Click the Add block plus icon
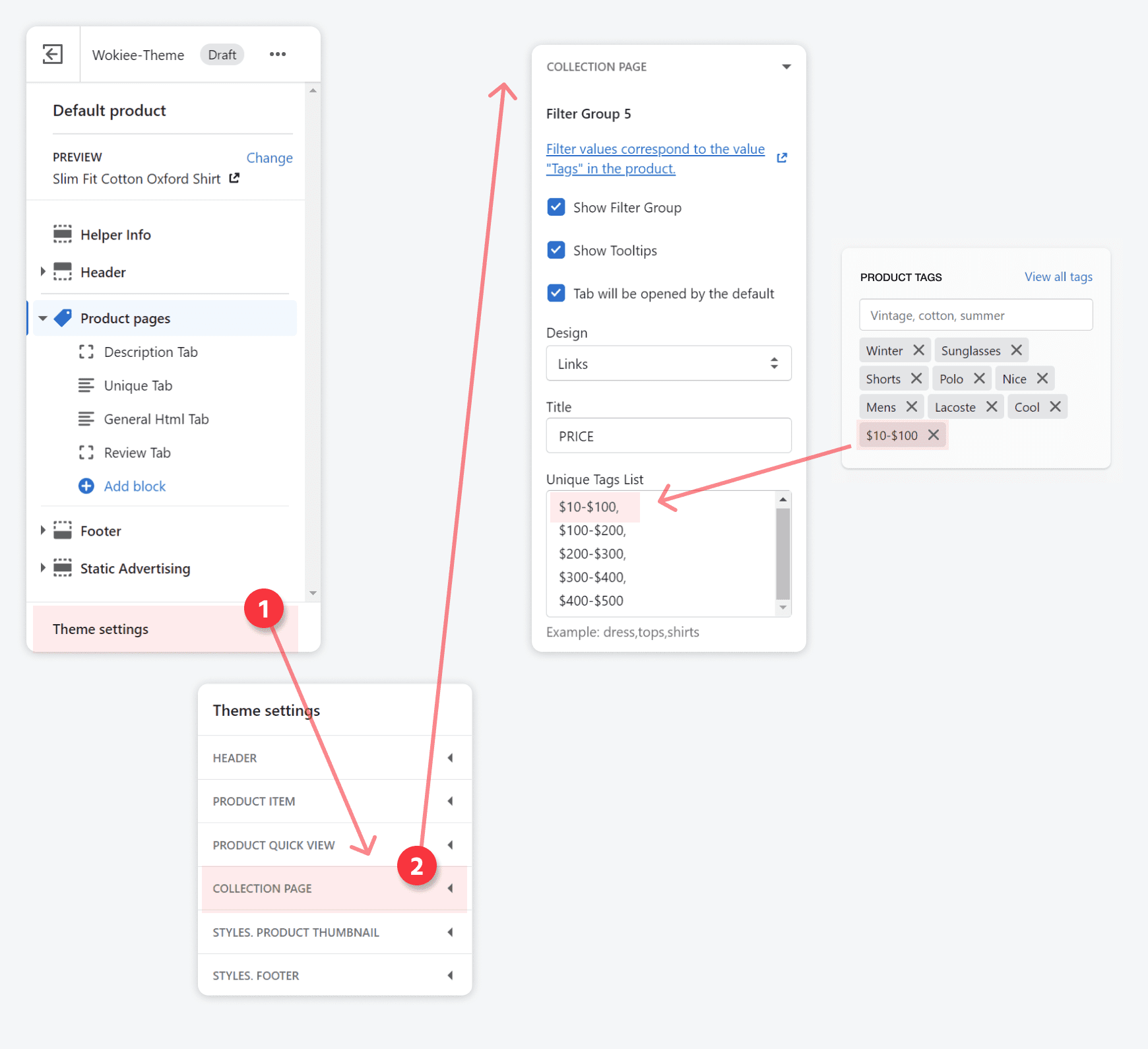 click(x=86, y=486)
